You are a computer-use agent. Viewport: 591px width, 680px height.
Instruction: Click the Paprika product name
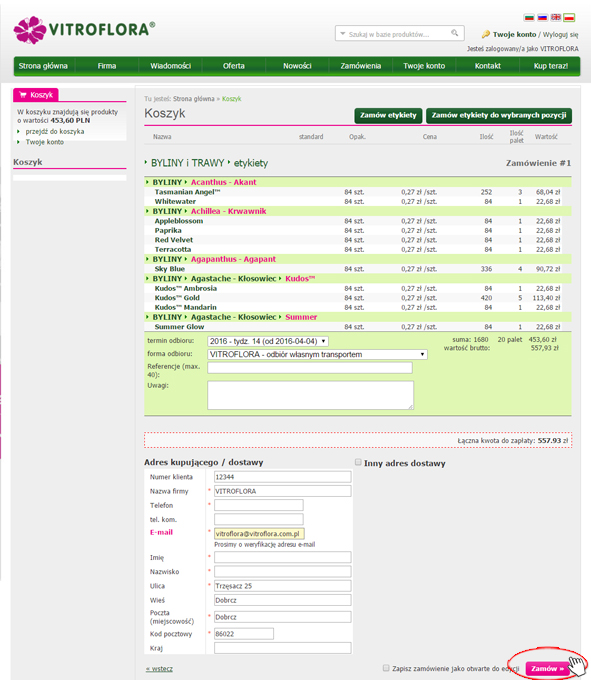click(x=168, y=231)
